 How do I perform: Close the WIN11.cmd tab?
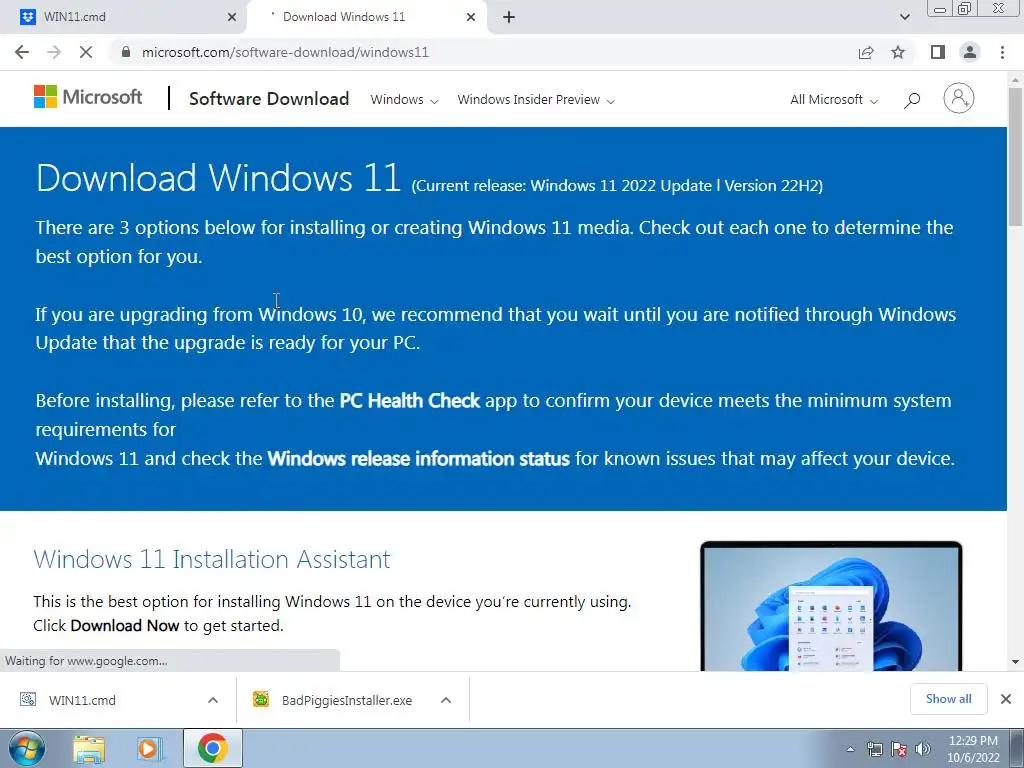(x=232, y=17)
